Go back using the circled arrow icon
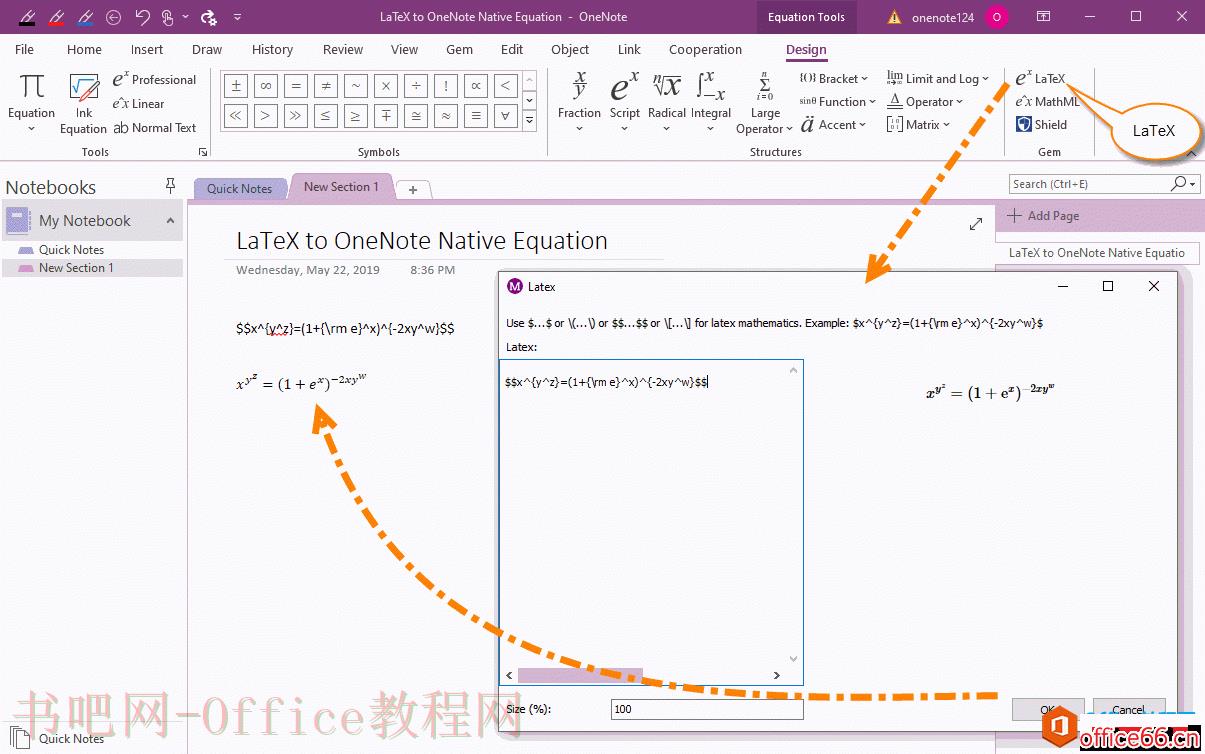 click(x=113, y=17)
